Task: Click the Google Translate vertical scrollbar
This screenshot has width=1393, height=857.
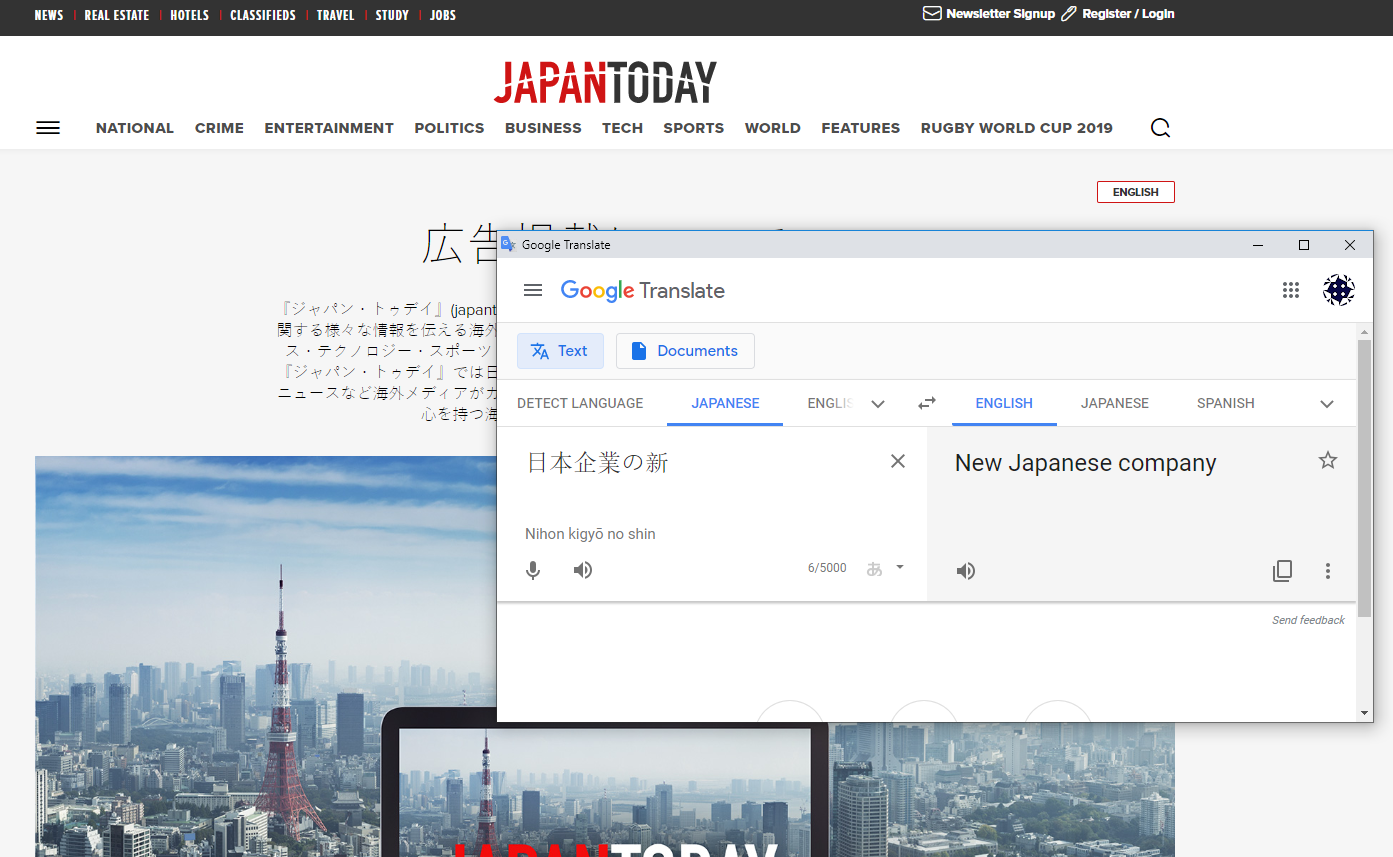Action: pyautogui.click(x=1364, y=480)
